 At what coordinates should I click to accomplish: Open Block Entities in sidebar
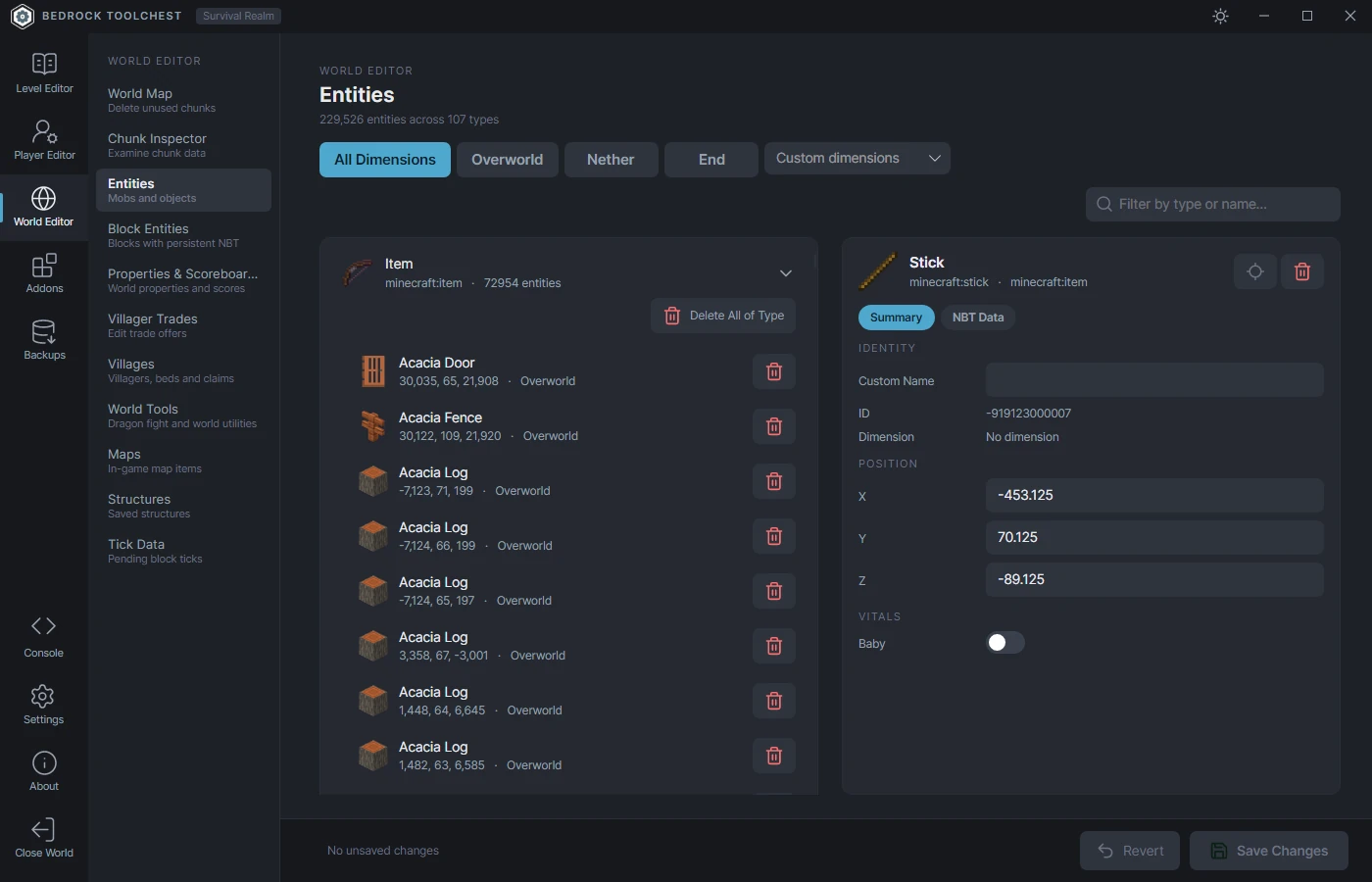[183, 235]
